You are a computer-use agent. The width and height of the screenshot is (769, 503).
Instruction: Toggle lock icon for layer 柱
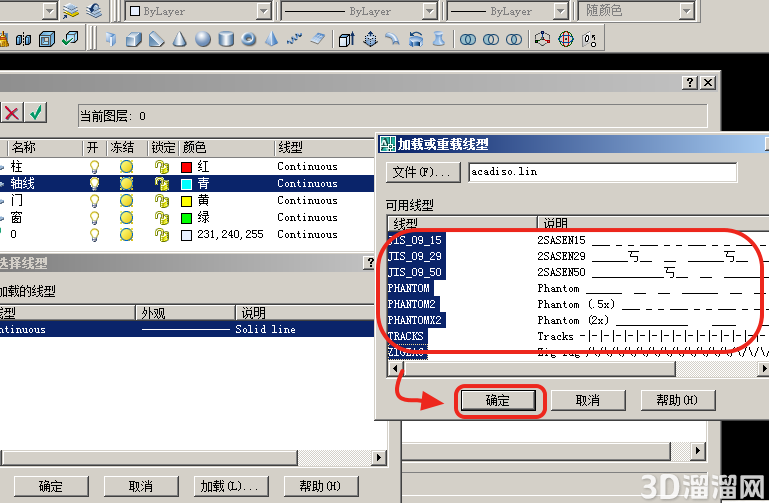pos(161,167)
